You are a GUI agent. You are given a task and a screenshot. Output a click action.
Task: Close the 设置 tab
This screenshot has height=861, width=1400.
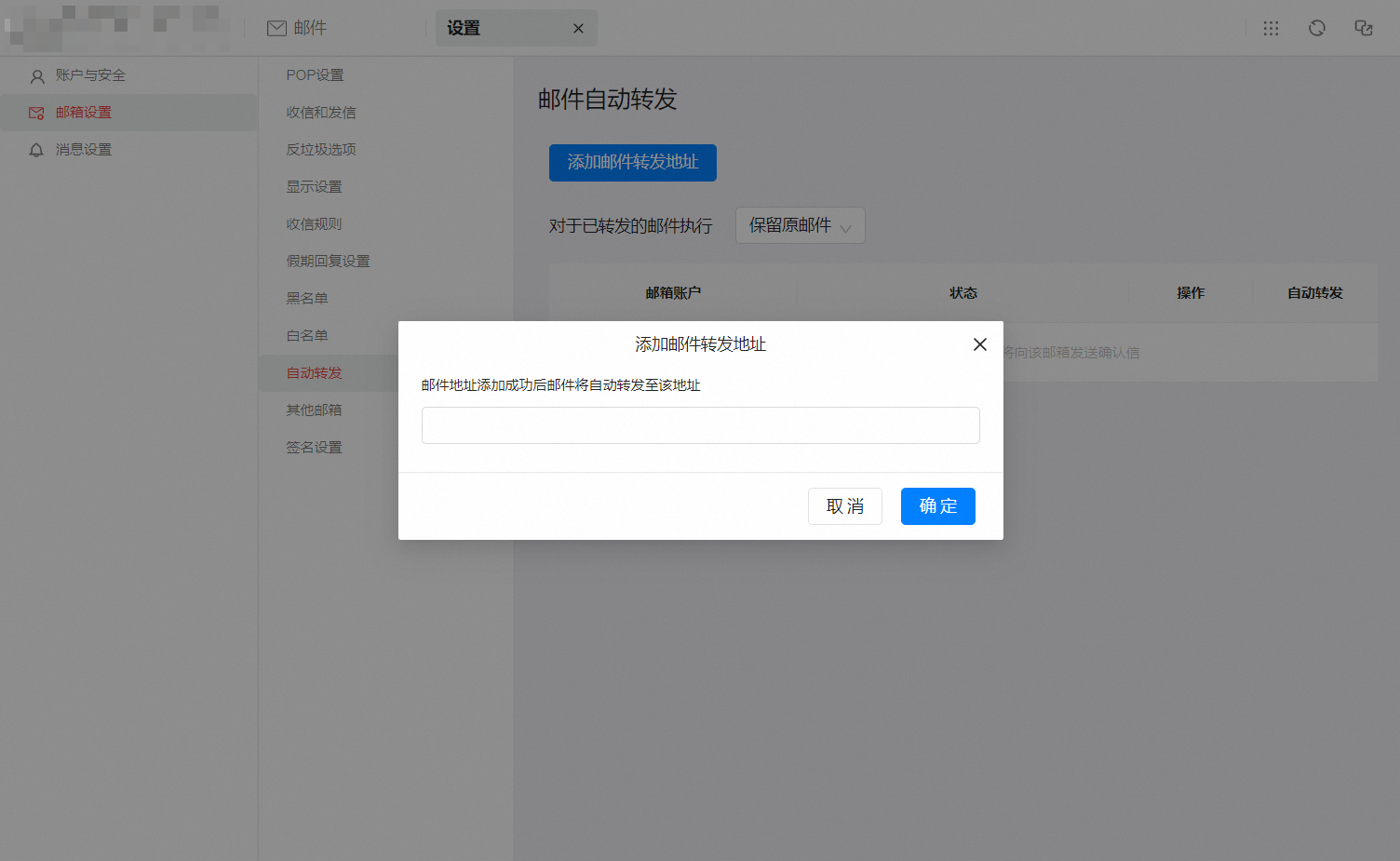coord(578,29)
